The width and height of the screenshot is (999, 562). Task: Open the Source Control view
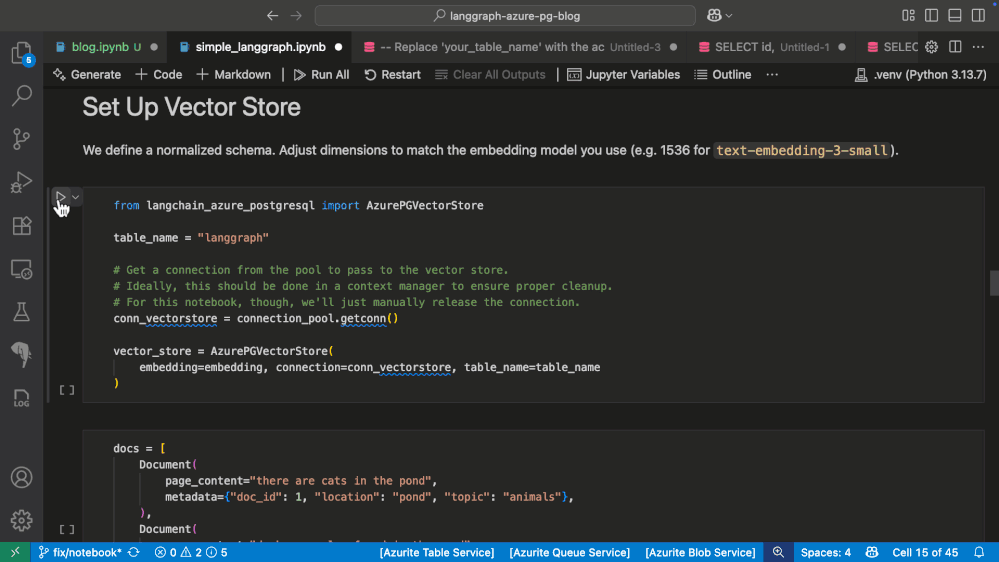pos(21,139)
